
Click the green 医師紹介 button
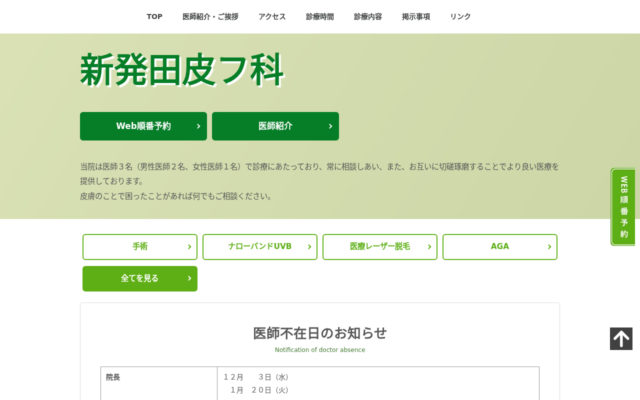(x=275, y=126)
